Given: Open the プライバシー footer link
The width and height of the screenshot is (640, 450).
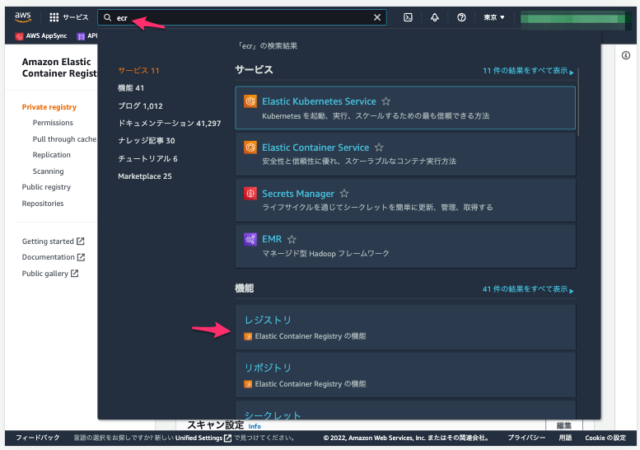Looking at the screenshot, I should pyautogui.click(x=527, y=438).
